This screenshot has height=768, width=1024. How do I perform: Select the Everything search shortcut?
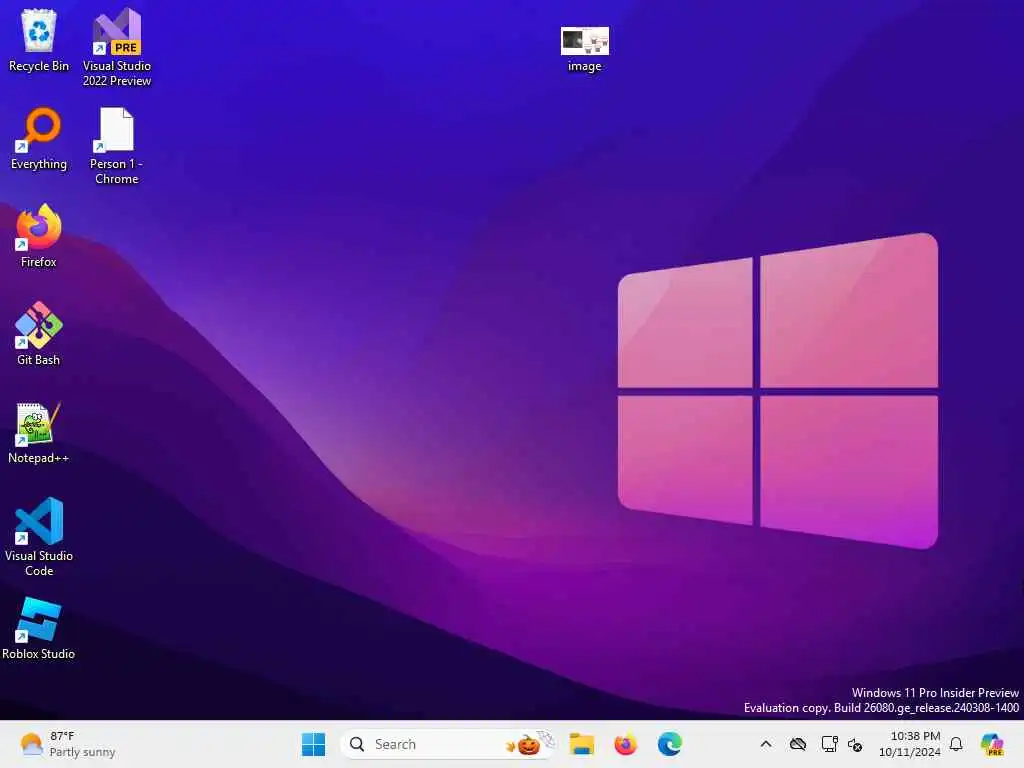[39, 138]
